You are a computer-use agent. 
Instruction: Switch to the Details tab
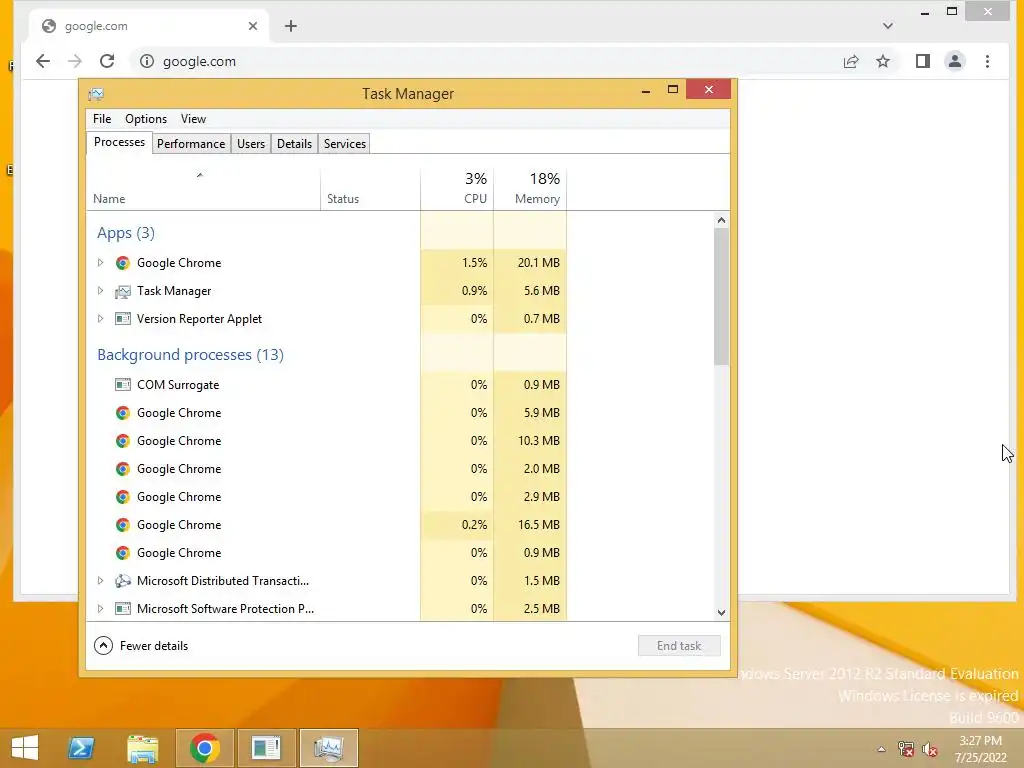295,144
